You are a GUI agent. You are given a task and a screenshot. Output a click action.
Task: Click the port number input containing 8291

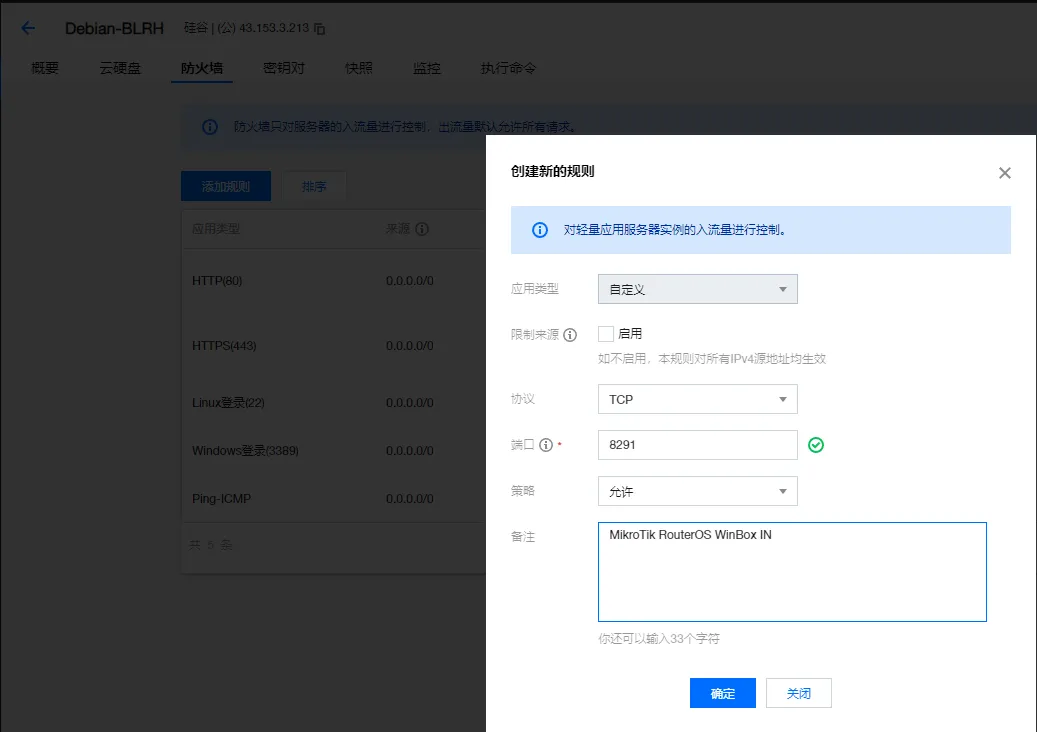[697, 444]
